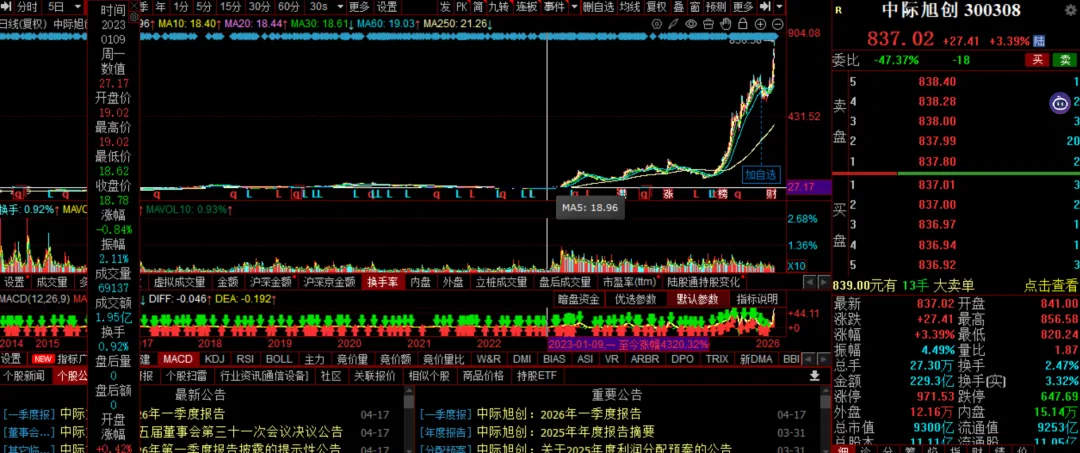Screen dimensions: 1080x453
Task: Toggle the 九转 indicator
Action: click(x=498, y=7)
